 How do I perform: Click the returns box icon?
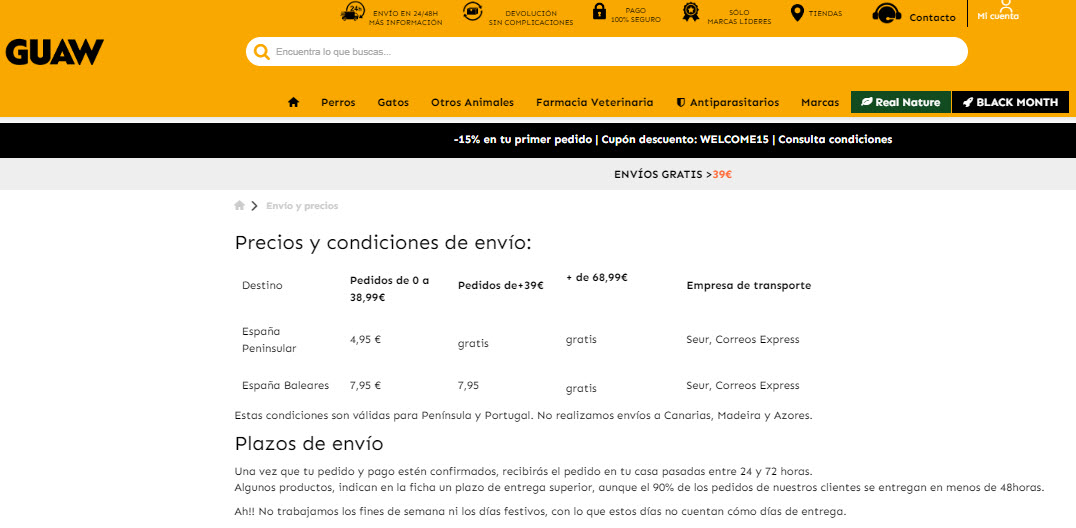[473, 12]
